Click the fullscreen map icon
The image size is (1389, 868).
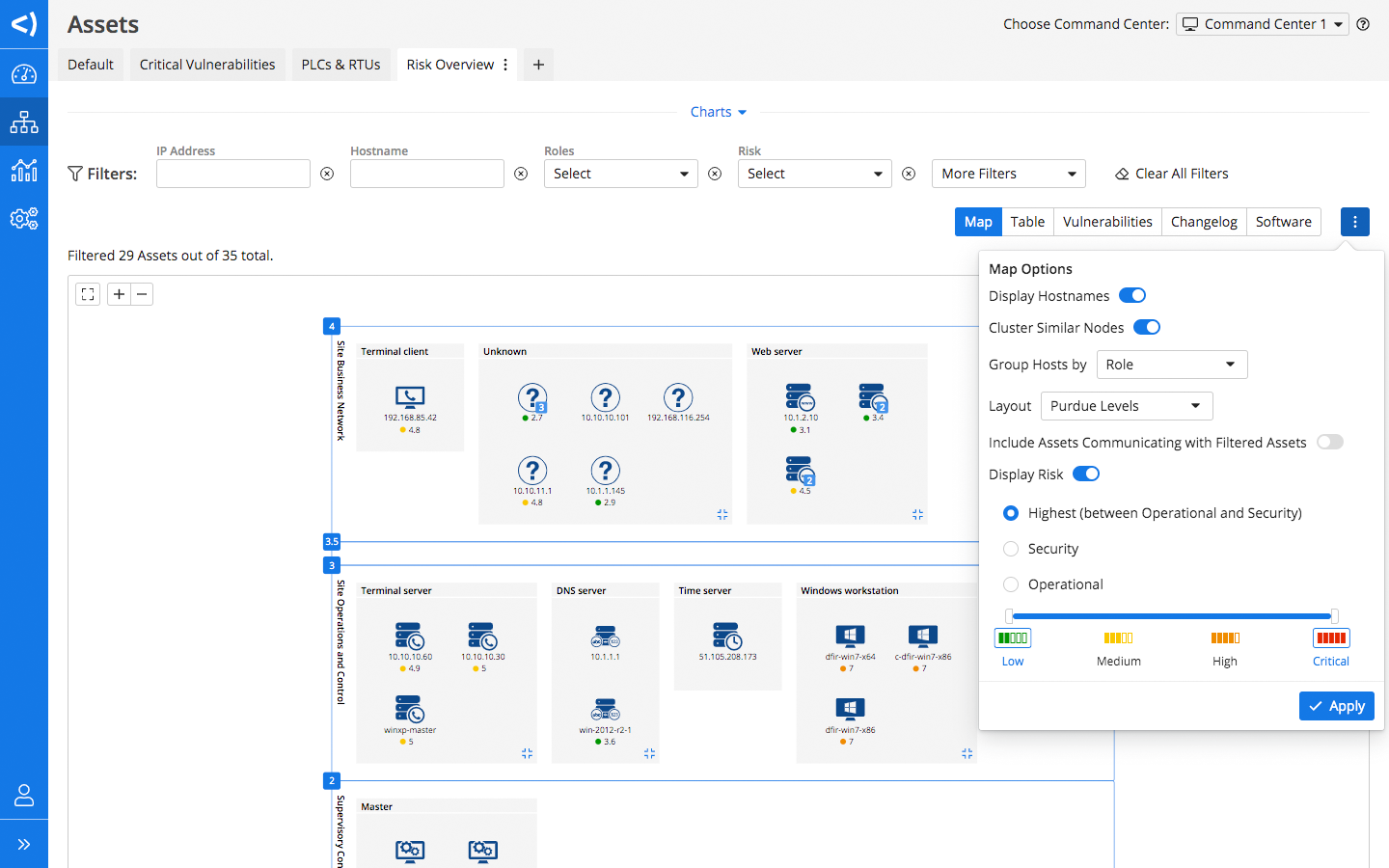click(88, 294)
